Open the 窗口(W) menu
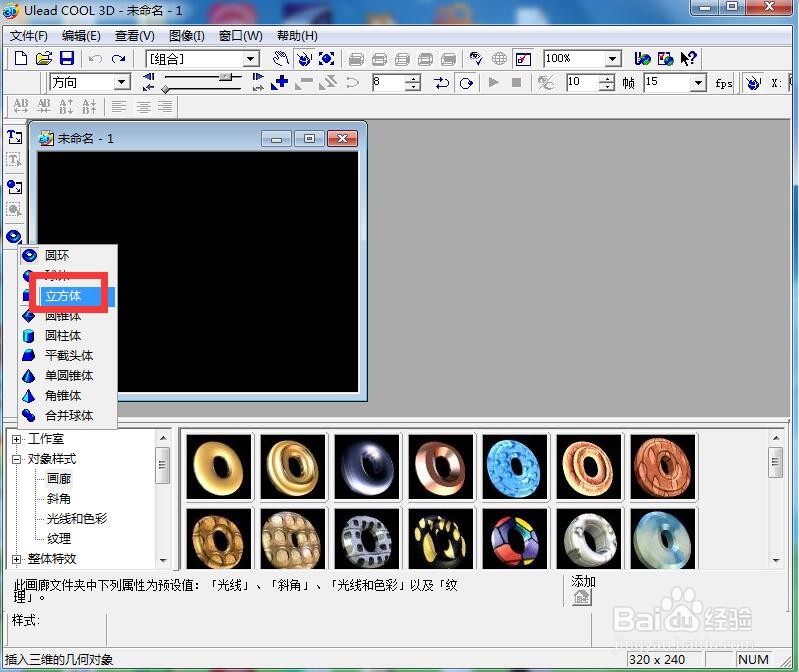Image resolution: width=799 pixels, height=672 pixels. point(241,36)
